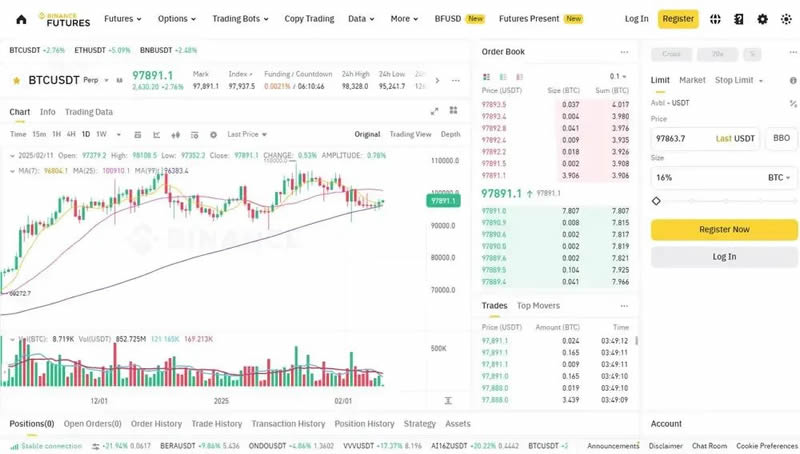This screenshot has width=800, height=454.
Task: Click the header Log In link
Action: [636, 19]
